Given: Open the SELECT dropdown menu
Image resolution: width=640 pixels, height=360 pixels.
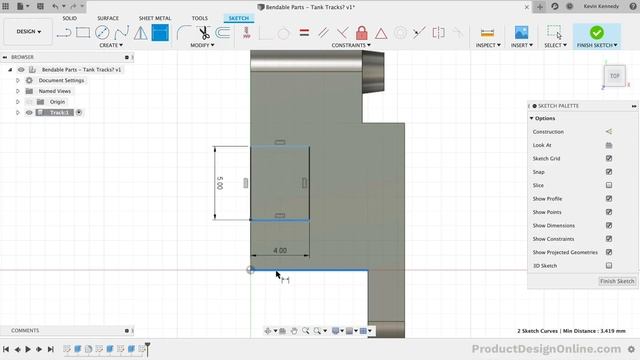Looking at the screenshot, I should tap(555, 45).
